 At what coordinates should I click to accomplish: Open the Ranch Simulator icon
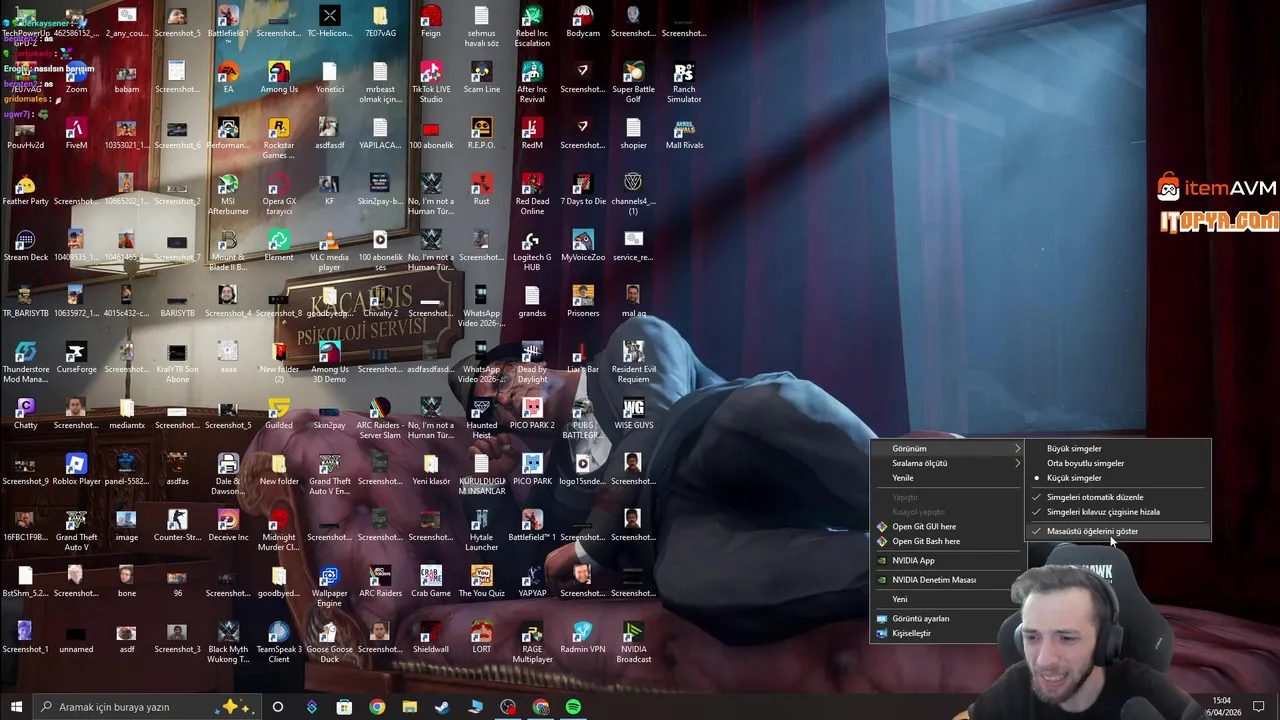tap(684, 81)
